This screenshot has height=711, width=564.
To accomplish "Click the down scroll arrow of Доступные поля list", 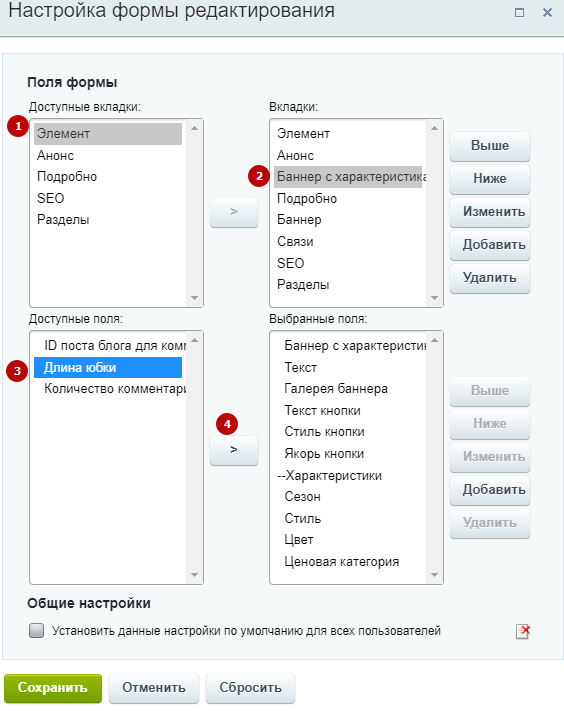I will (194, 575).
